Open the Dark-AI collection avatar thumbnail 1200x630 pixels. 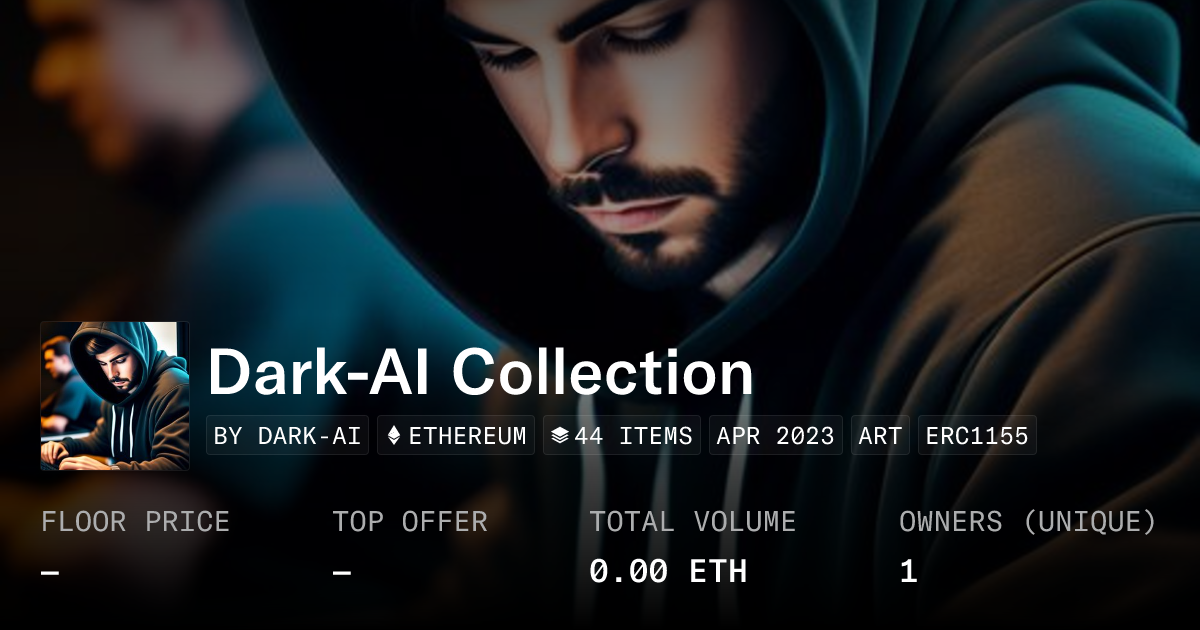(115, 396)
